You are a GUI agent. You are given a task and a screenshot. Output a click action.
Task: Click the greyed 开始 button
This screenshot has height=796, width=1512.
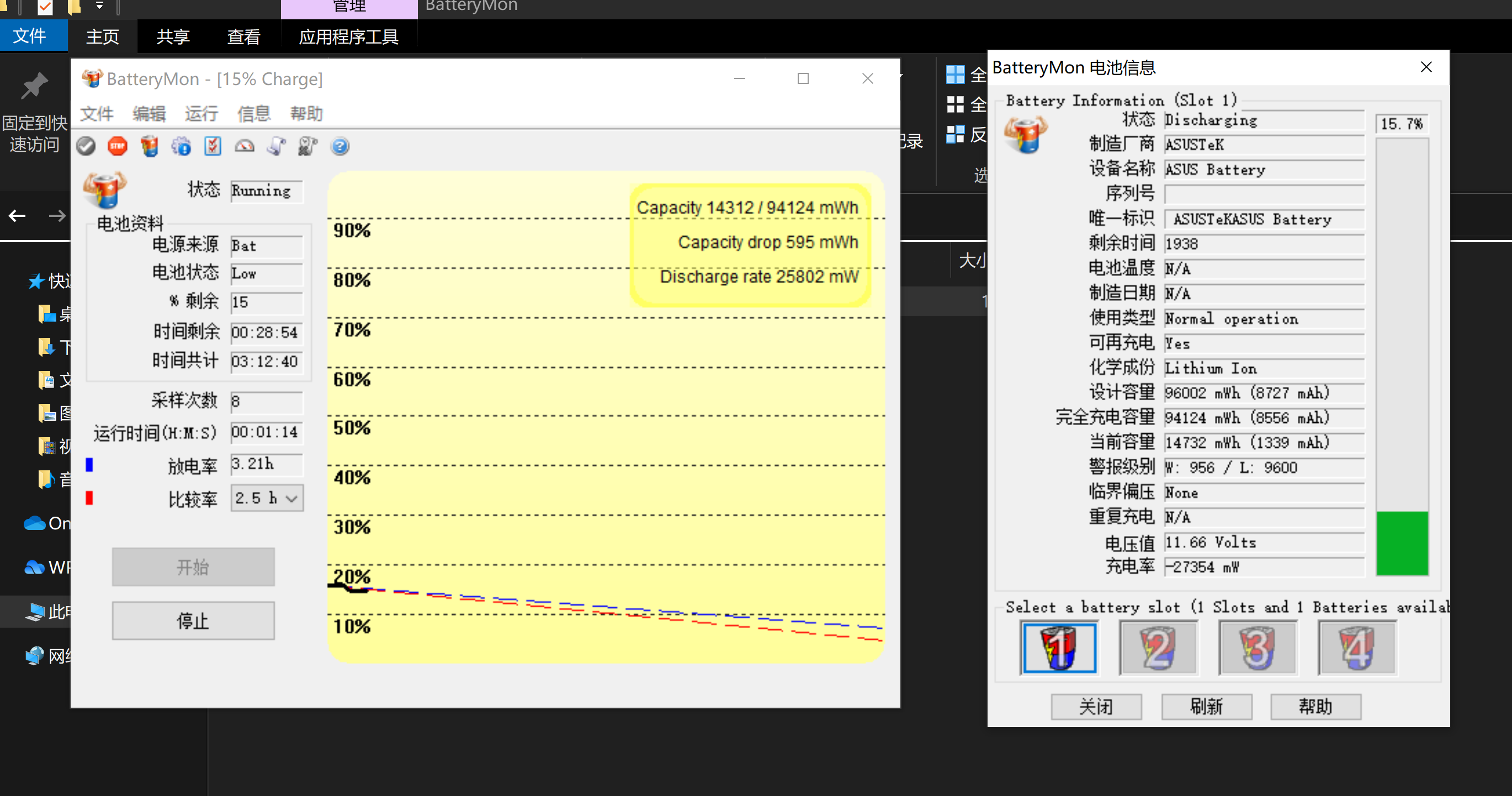tap(193, 566)
